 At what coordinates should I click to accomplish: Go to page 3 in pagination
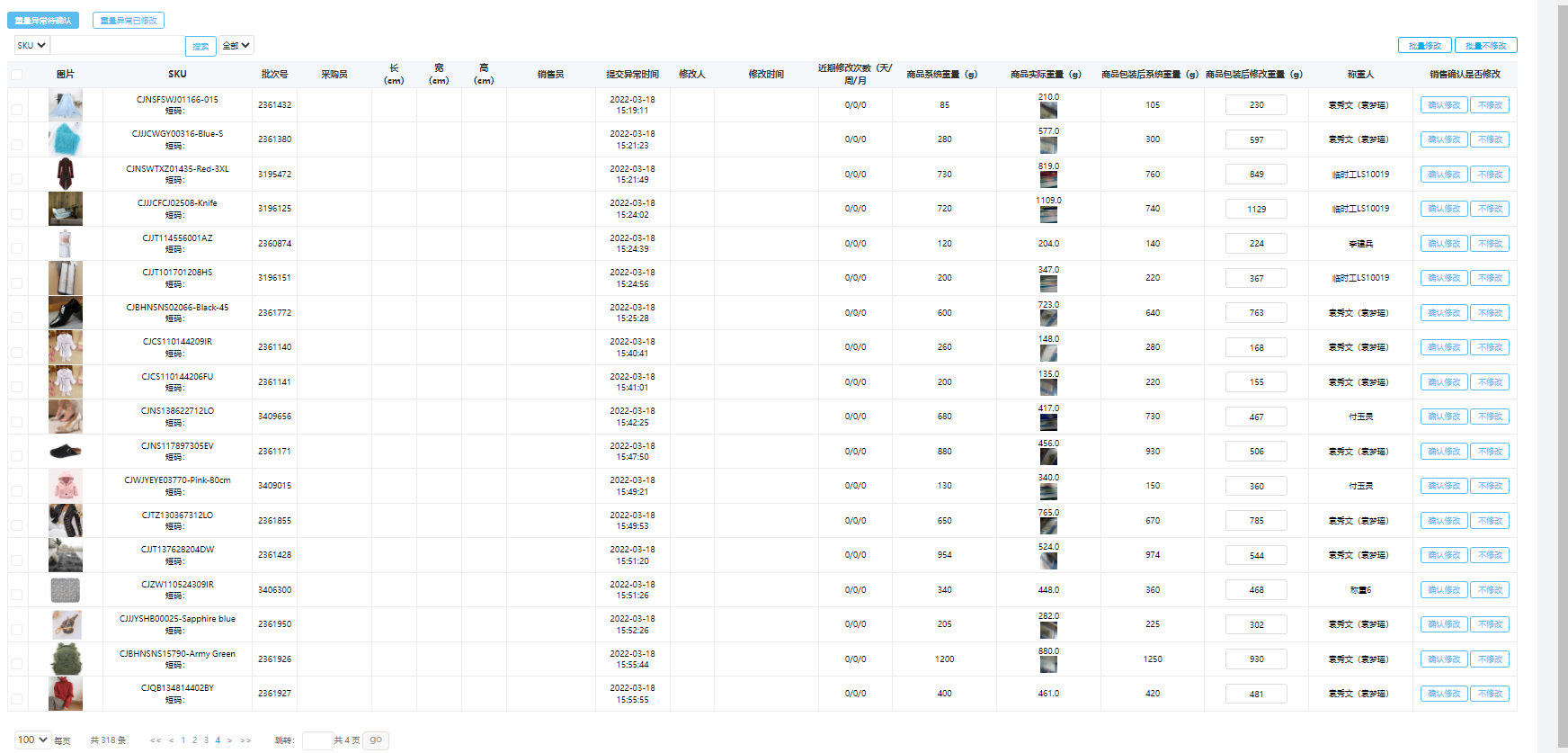206,740
